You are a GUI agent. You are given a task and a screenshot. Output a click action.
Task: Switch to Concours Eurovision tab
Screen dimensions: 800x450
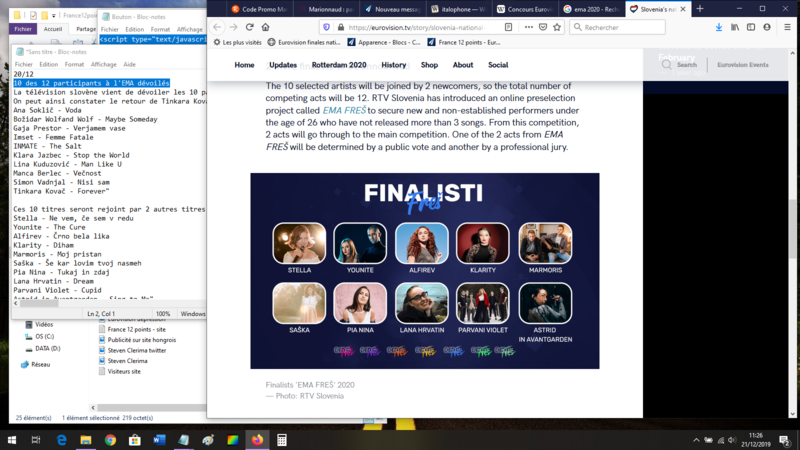click(x=524, y=9)
